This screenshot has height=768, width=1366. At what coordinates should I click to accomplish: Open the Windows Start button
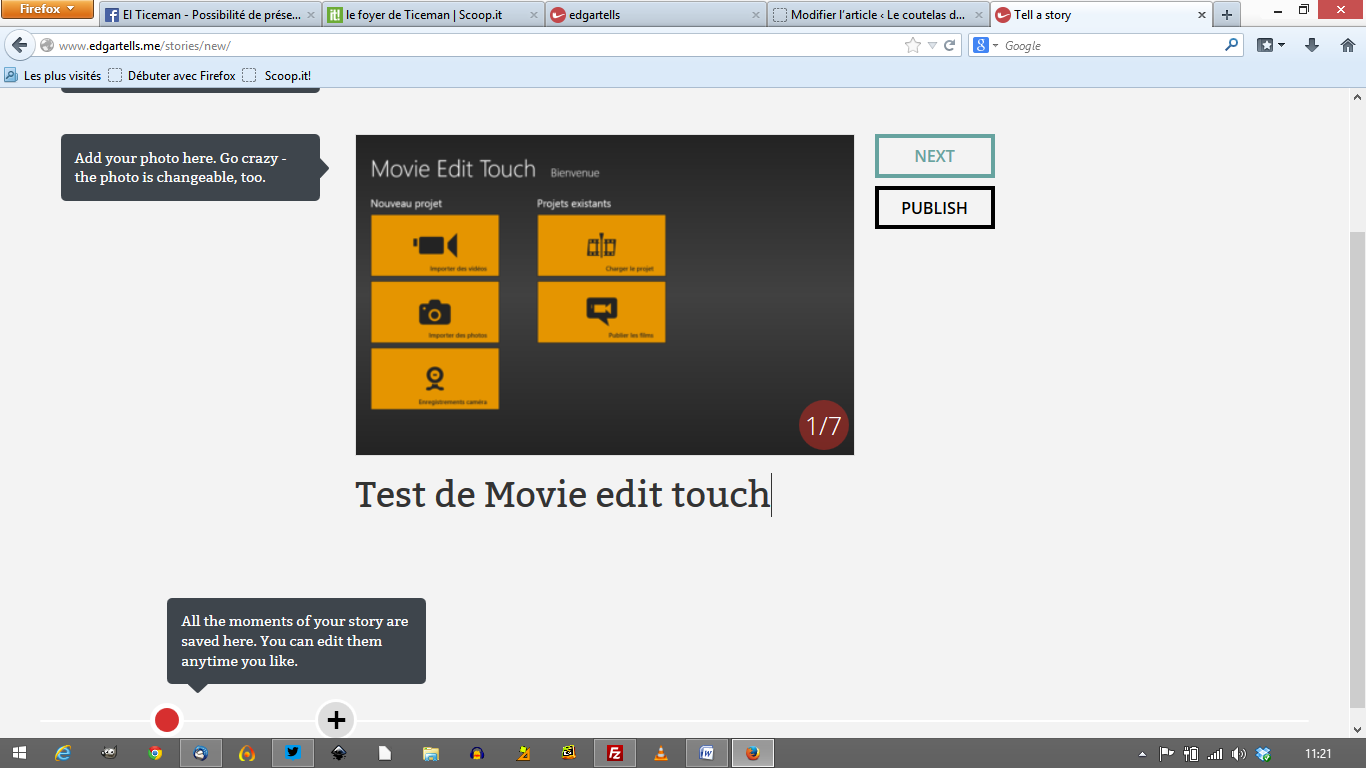coord(19,753)
